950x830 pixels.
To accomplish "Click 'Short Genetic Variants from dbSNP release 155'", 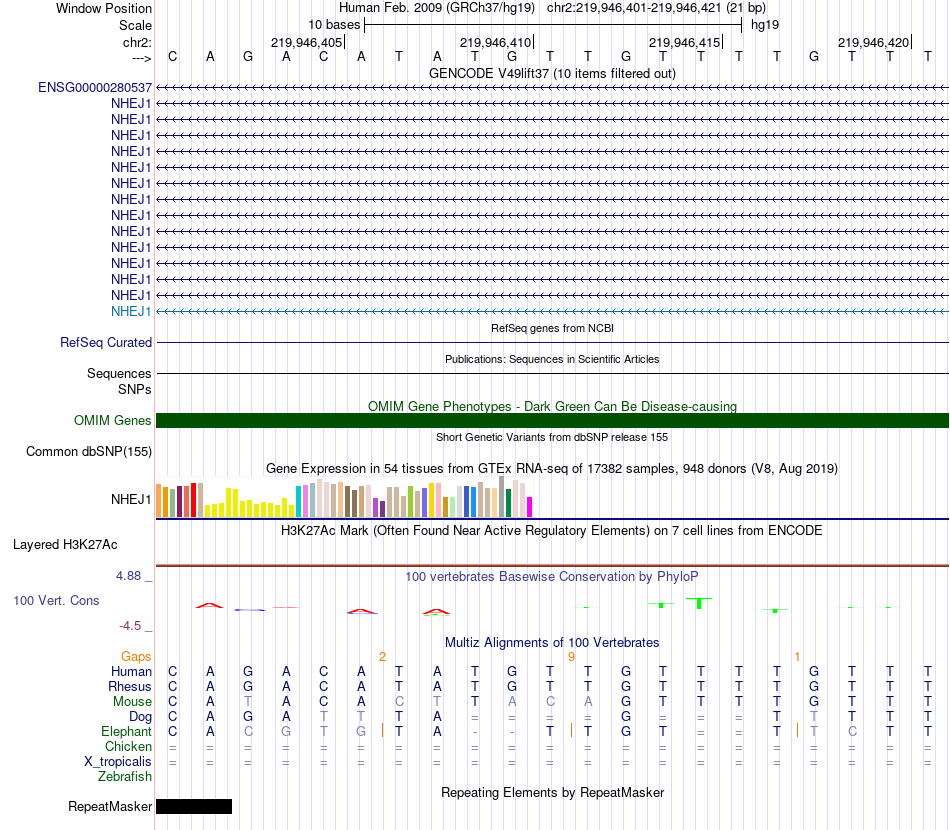I will point(552,437).
